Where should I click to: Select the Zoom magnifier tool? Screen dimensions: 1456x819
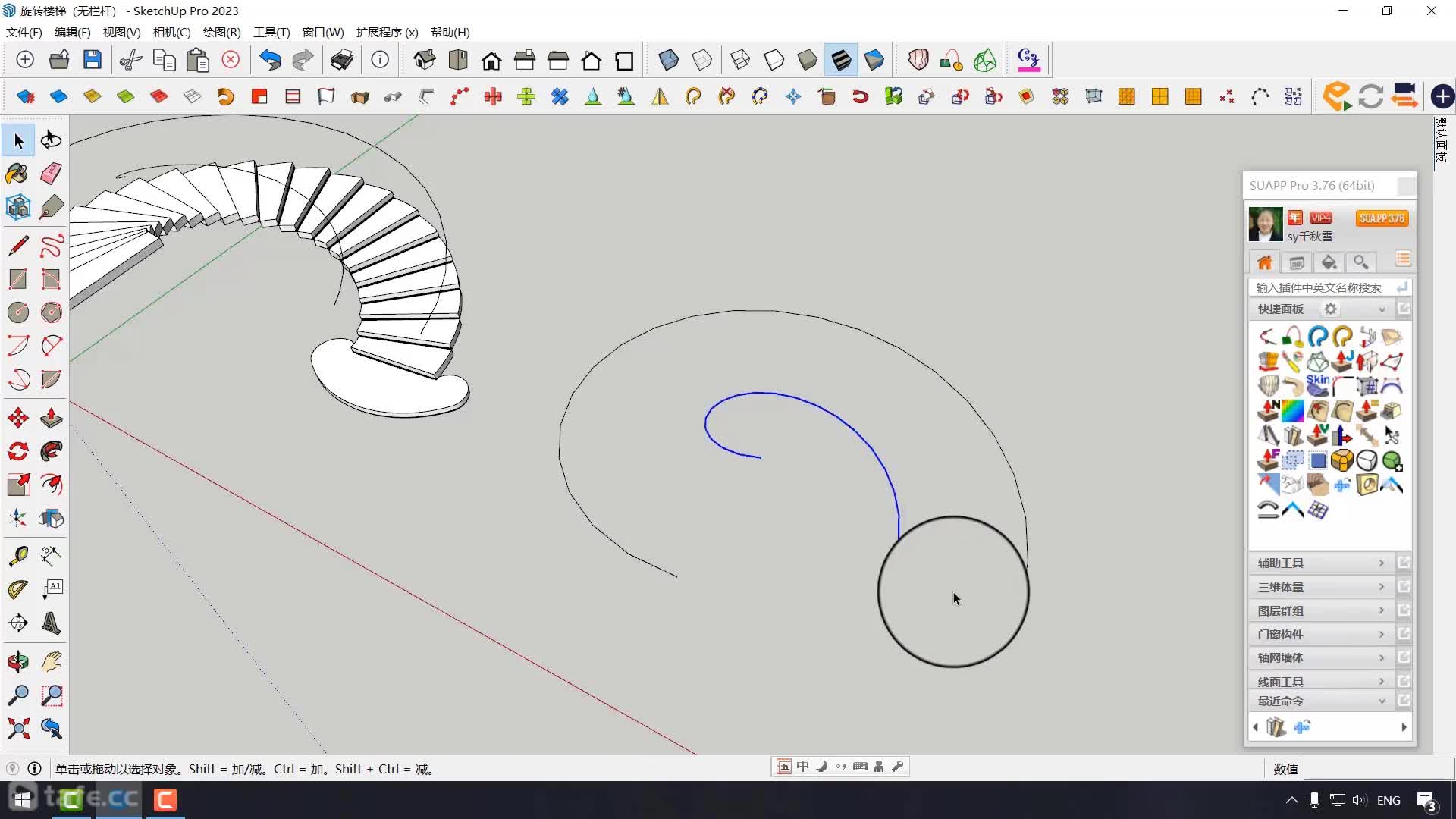pyautogui.click(x=17, y=695)
